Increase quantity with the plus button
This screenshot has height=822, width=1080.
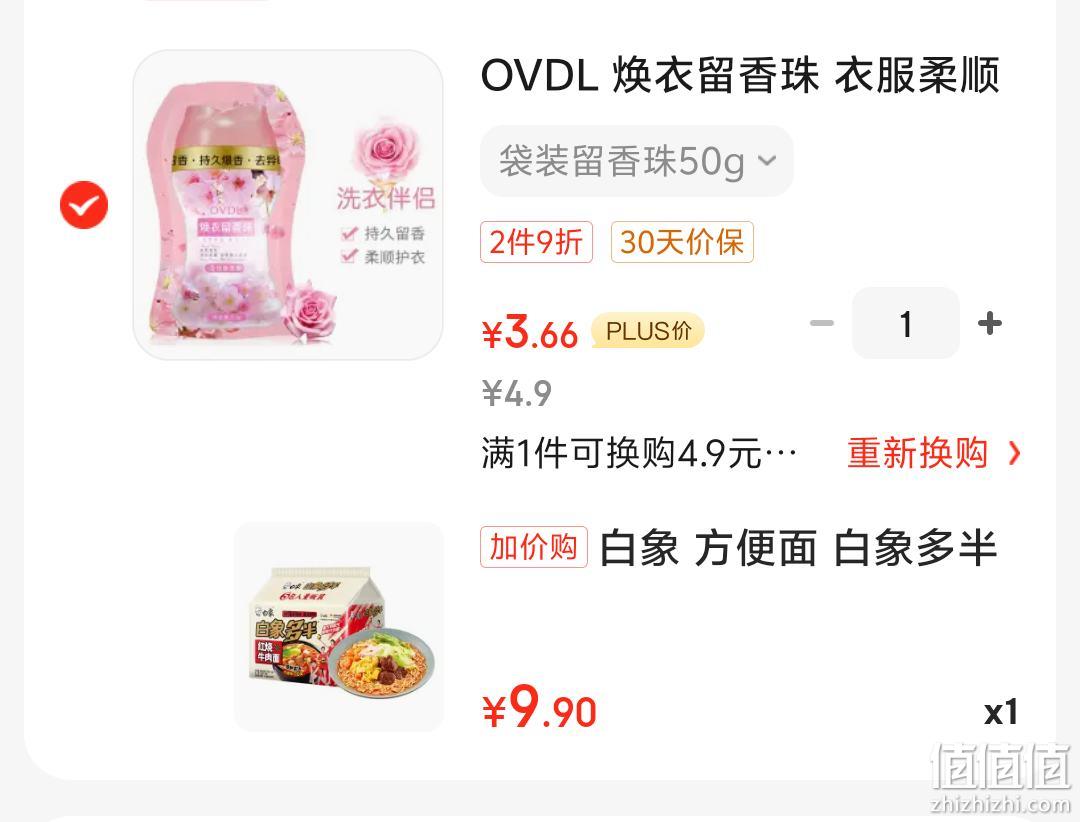tap(989, 323)
